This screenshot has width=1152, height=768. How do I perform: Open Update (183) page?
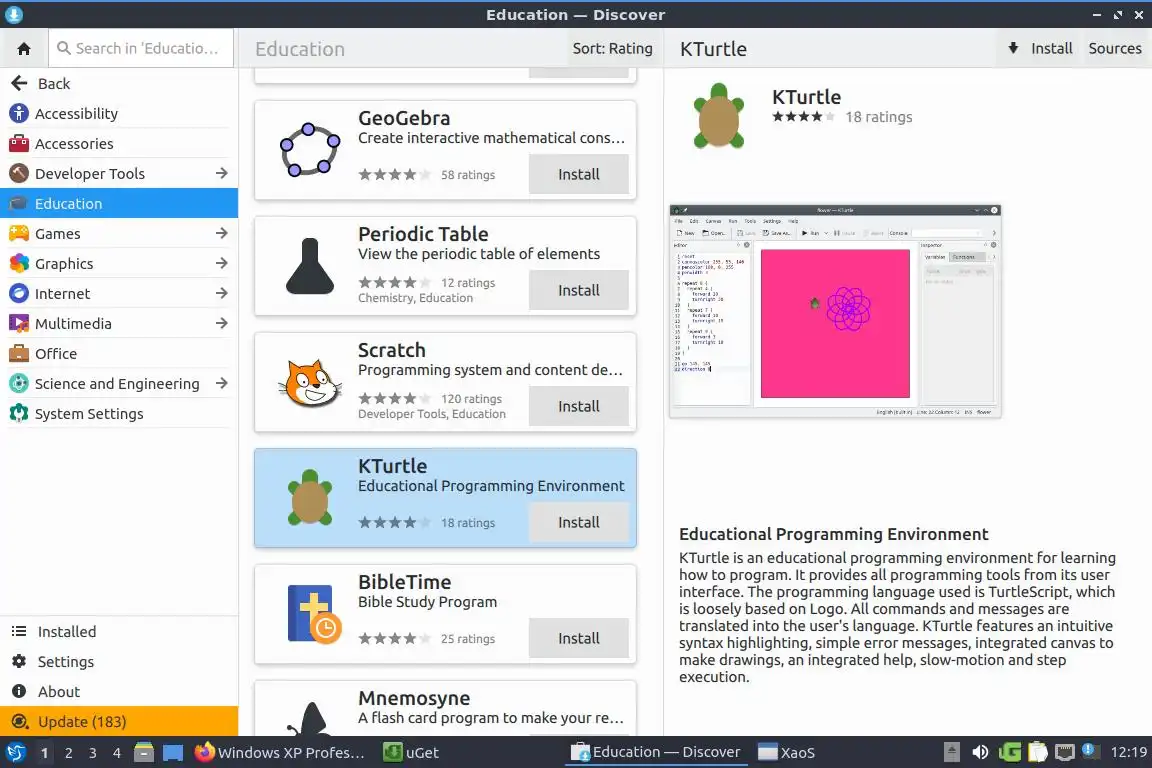click(x=119, y=722)
